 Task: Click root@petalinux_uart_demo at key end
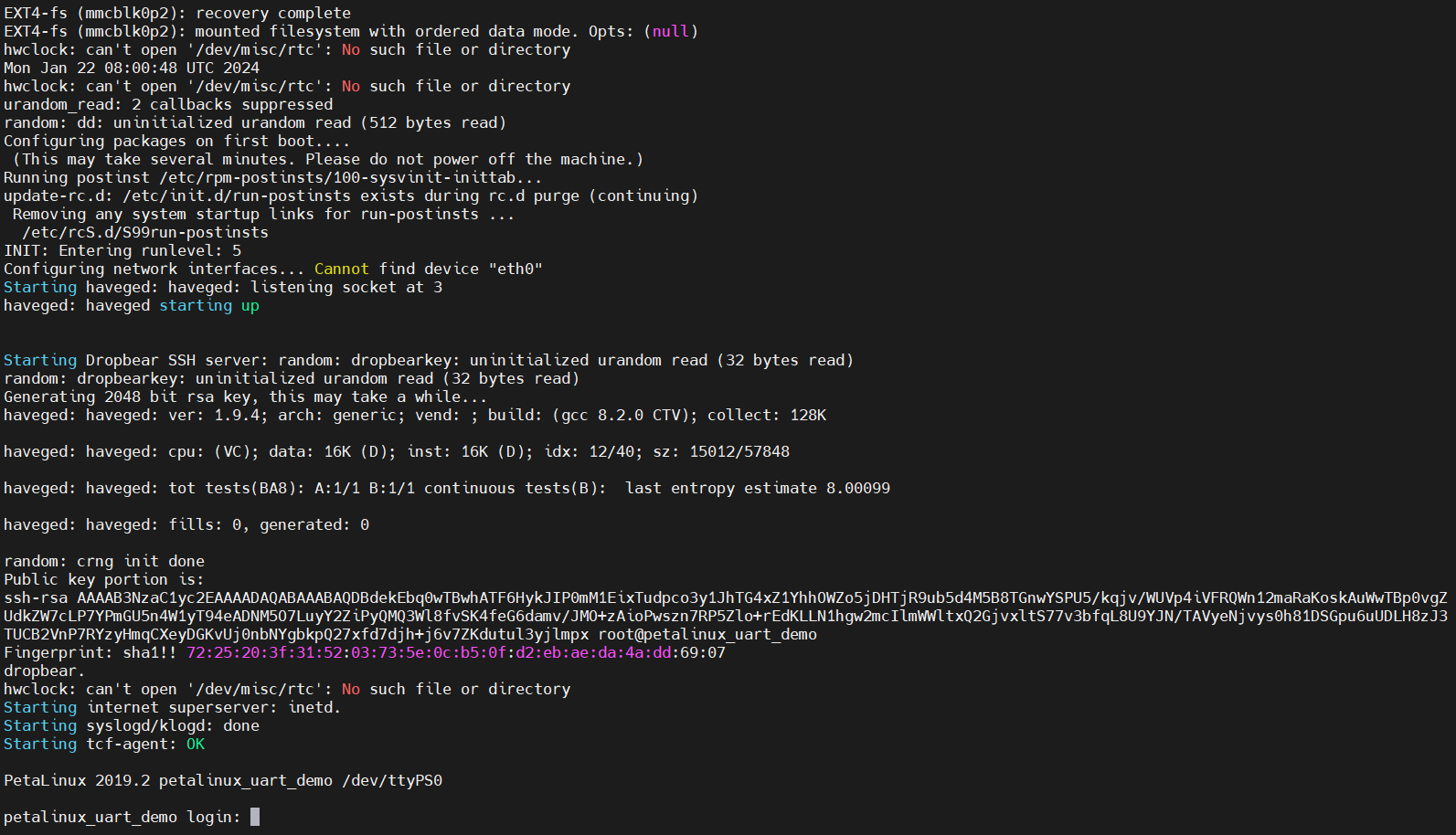(707, 634)
